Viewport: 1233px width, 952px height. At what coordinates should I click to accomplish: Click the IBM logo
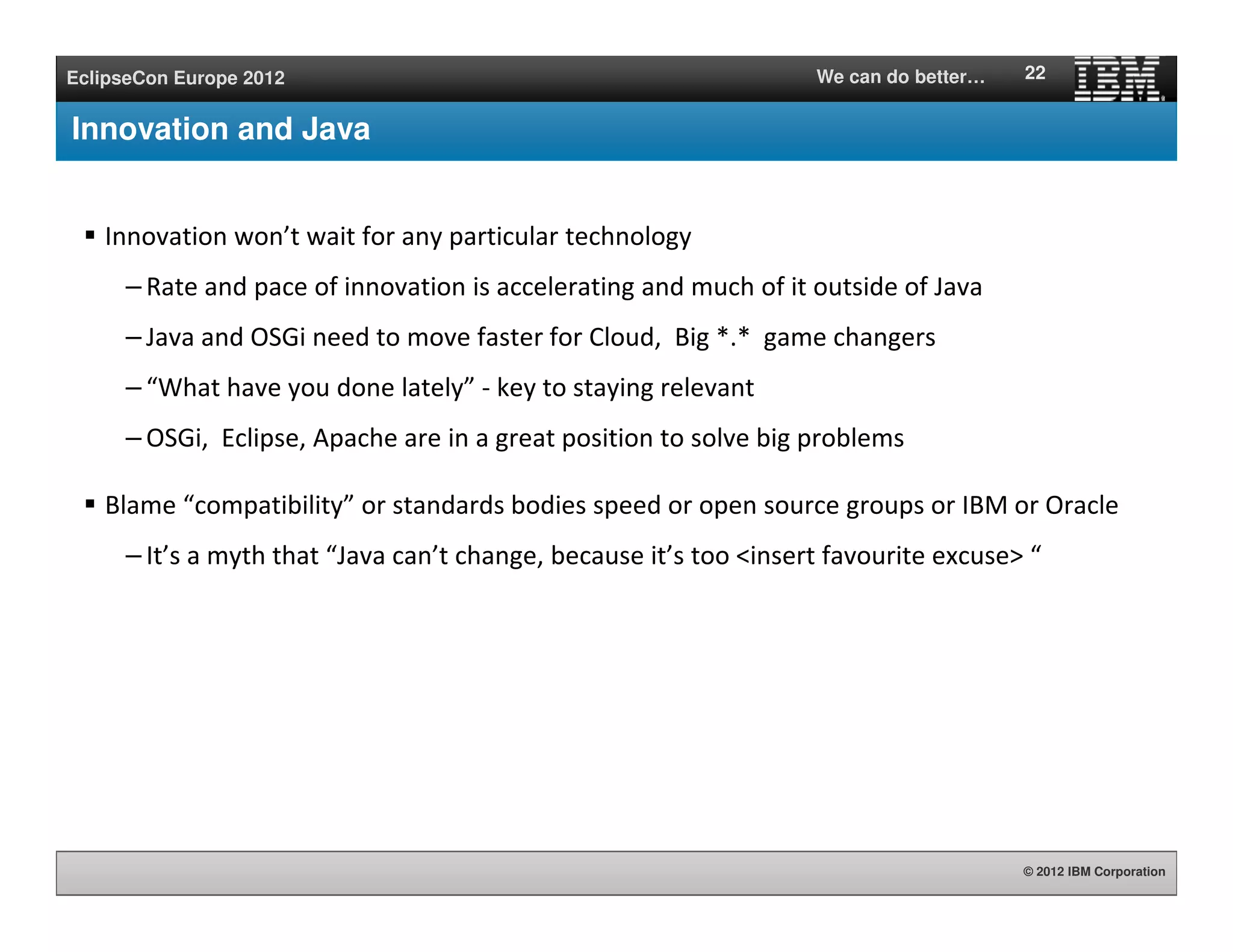point(1117,78)
